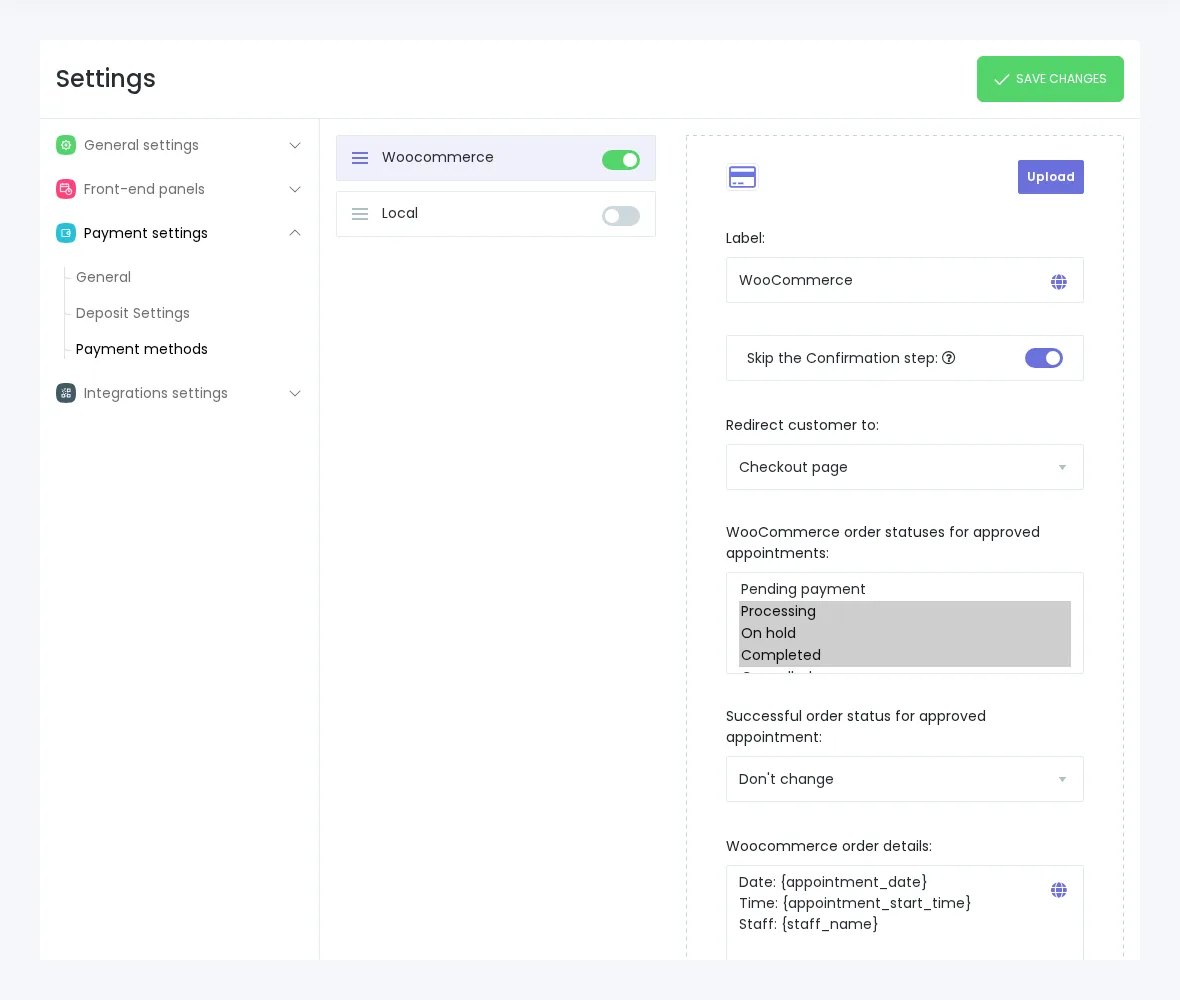Click into Woocommerce order details textarea
This screenshot has width=1180, height=1000.
point(905,913)
